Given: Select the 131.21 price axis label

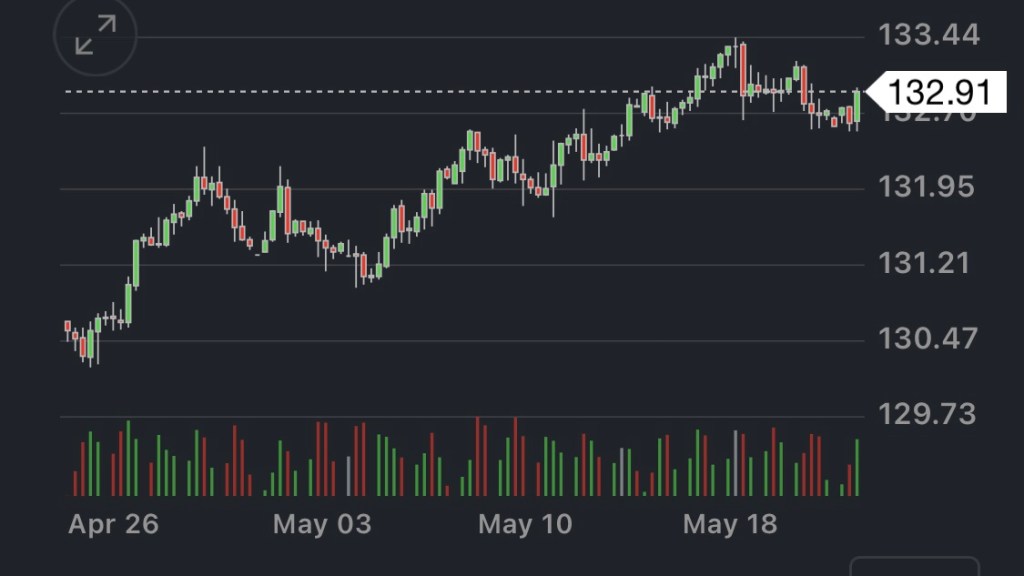Looking at the screenshot, I should coord(926,263).
